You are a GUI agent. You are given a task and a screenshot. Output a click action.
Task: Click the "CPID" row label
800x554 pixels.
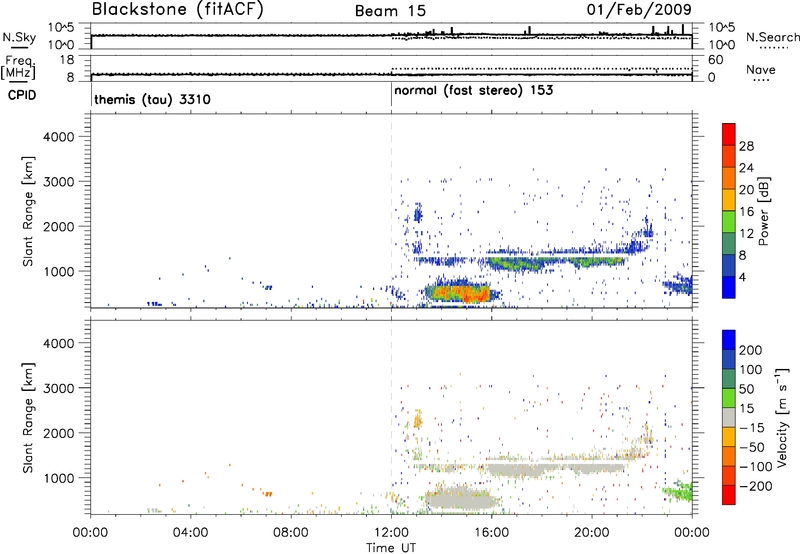click(22, 95)
